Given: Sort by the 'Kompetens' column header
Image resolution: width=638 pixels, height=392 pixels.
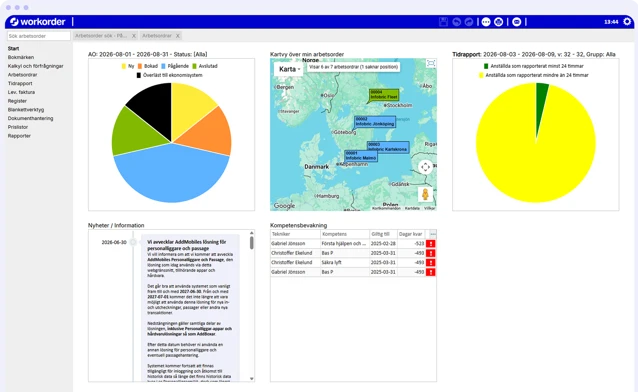Looking at the screenshot, I should click(345, 234).
